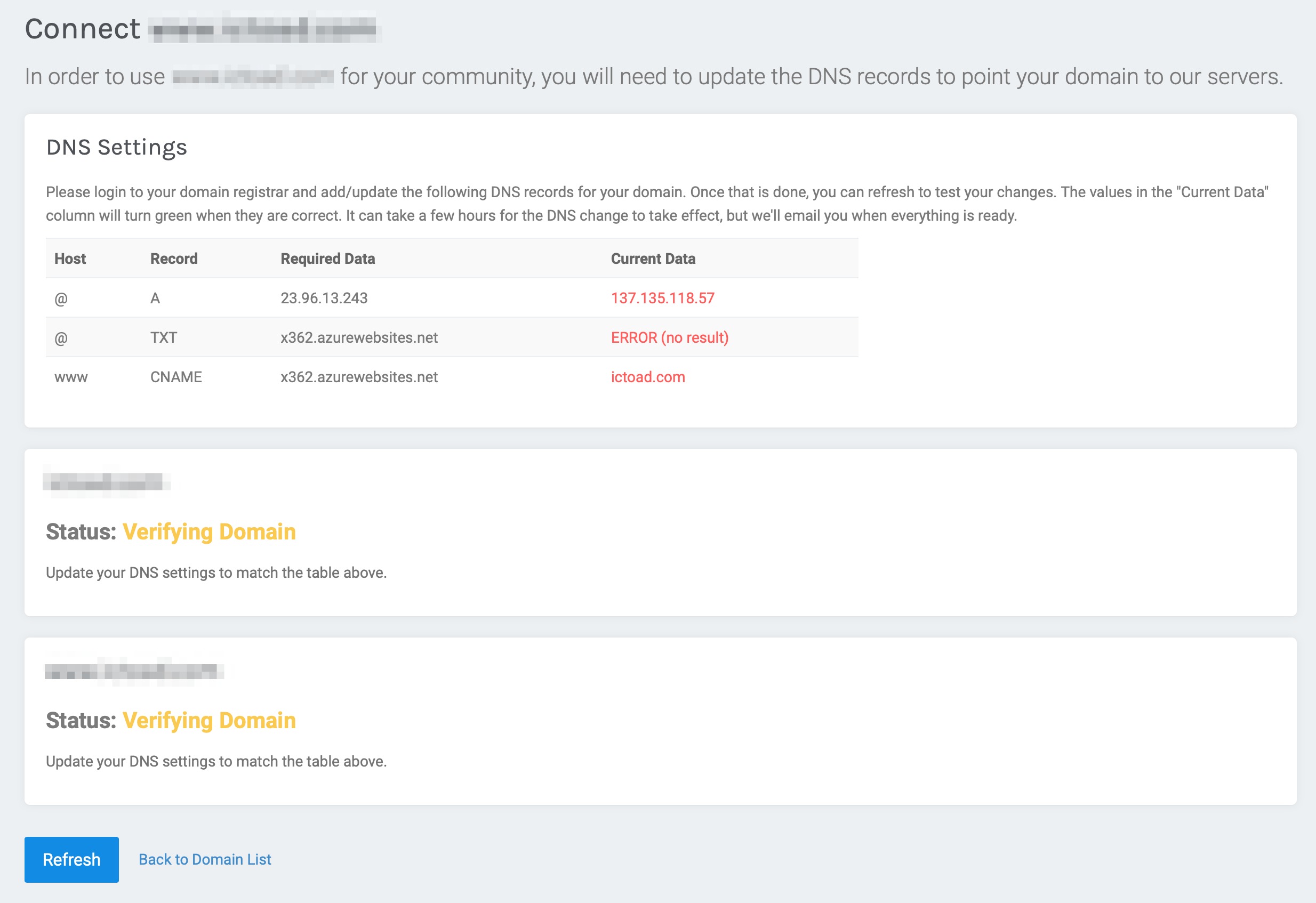Click the Current Data column header

pyautogui.click(x=652, y=259)
